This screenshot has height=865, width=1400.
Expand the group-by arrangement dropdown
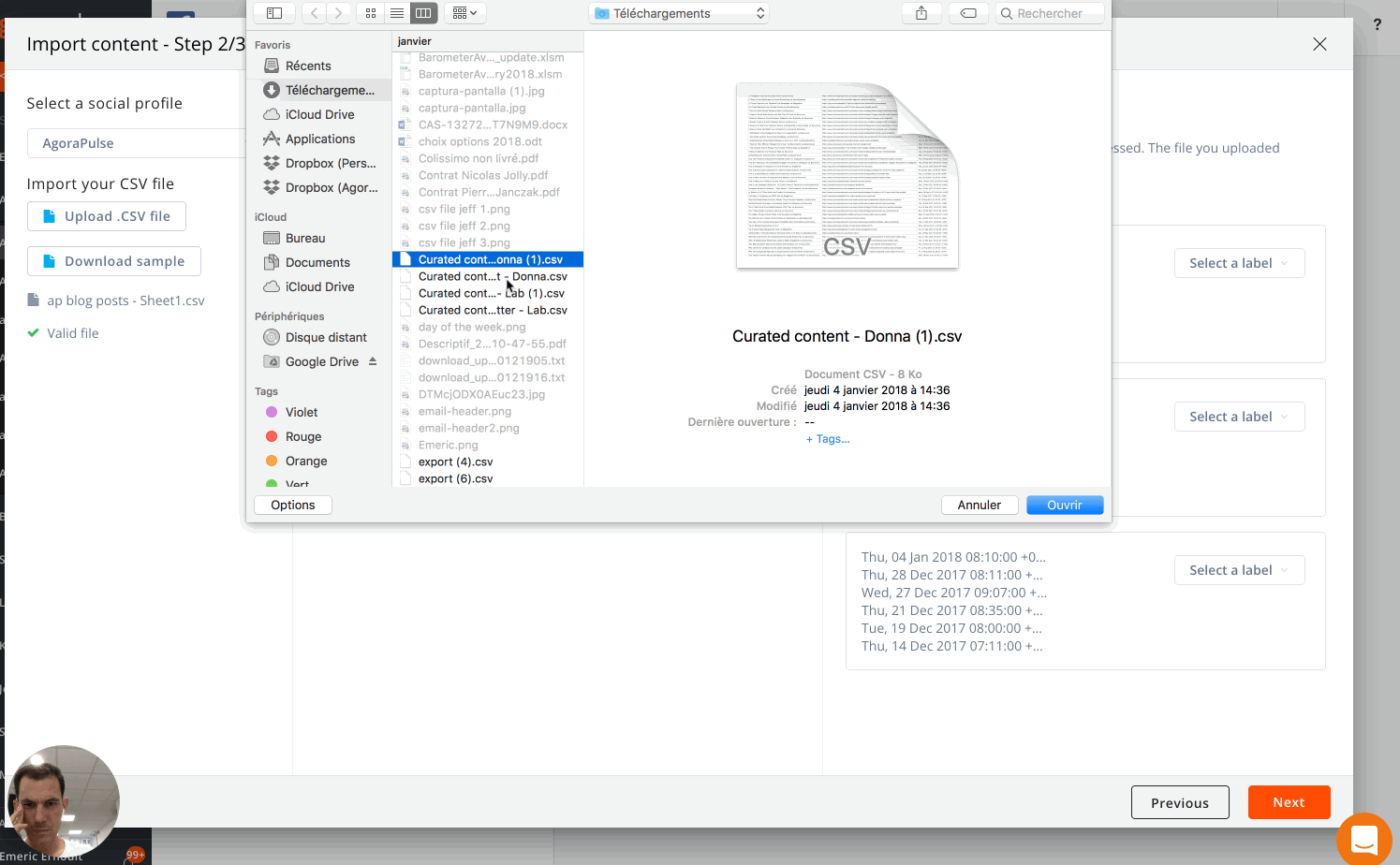(464, 13)
